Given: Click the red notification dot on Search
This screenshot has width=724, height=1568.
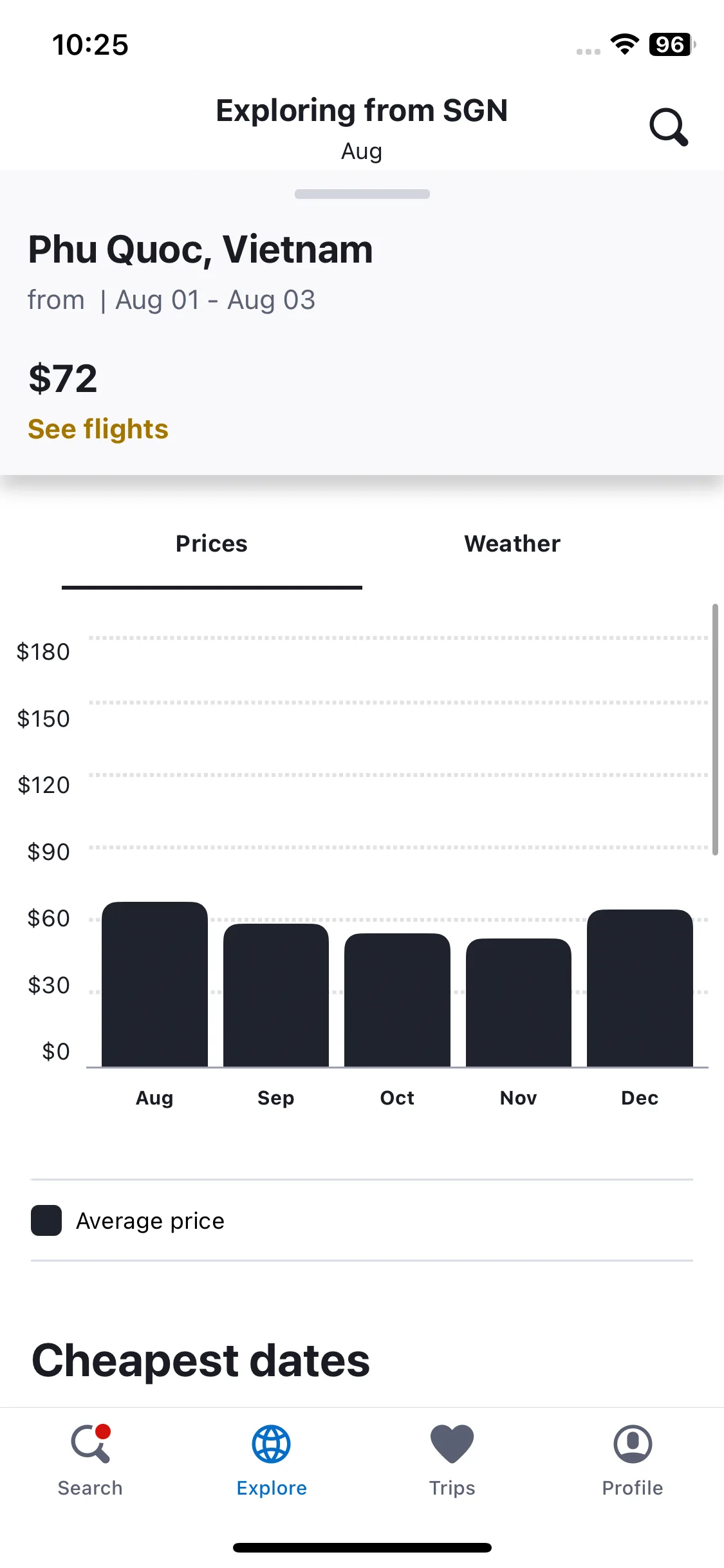Looking at the screenshot, I should (103, 1432).
